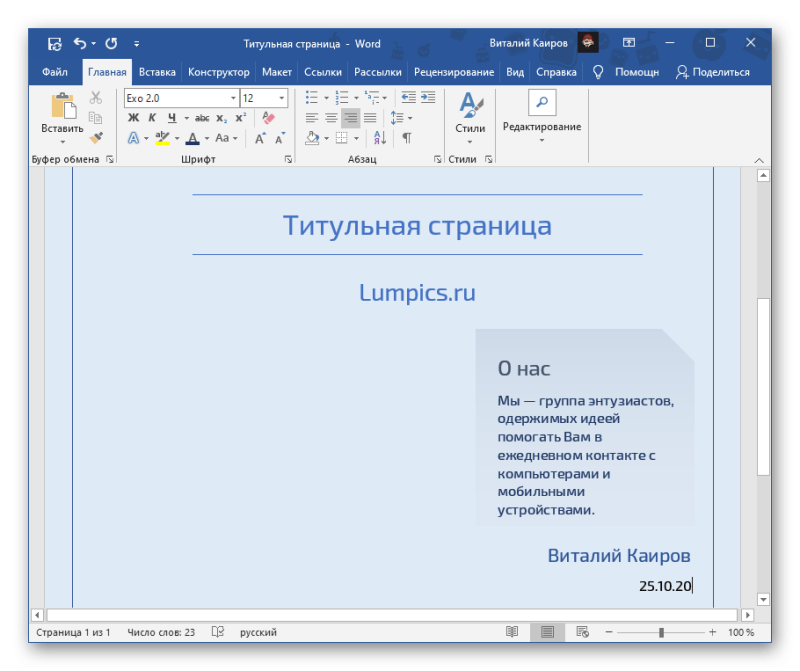Click the paste clipboard icon

coord(63,106)
